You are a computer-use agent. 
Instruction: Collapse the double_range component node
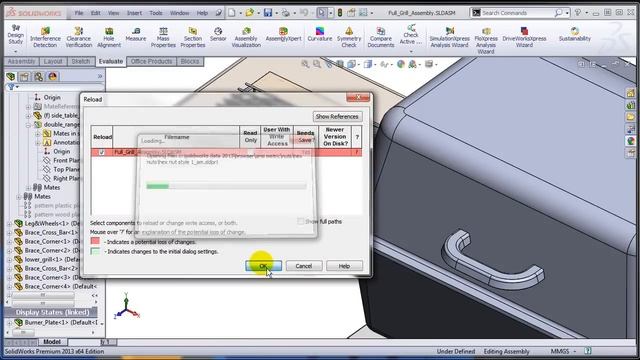point(28,125)
